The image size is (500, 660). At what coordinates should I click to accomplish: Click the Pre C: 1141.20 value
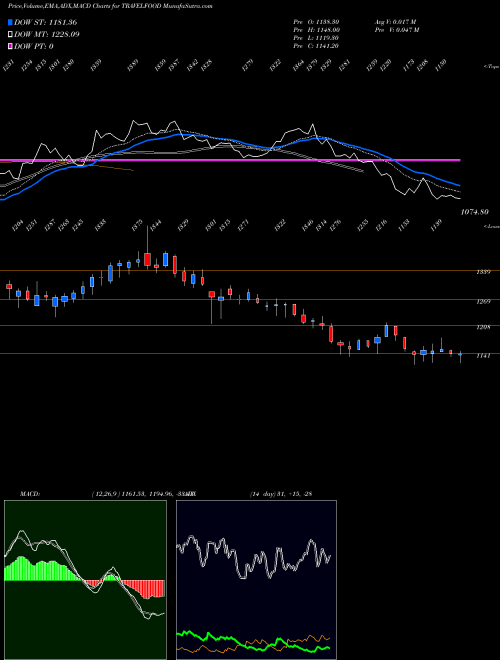[316, 46]
